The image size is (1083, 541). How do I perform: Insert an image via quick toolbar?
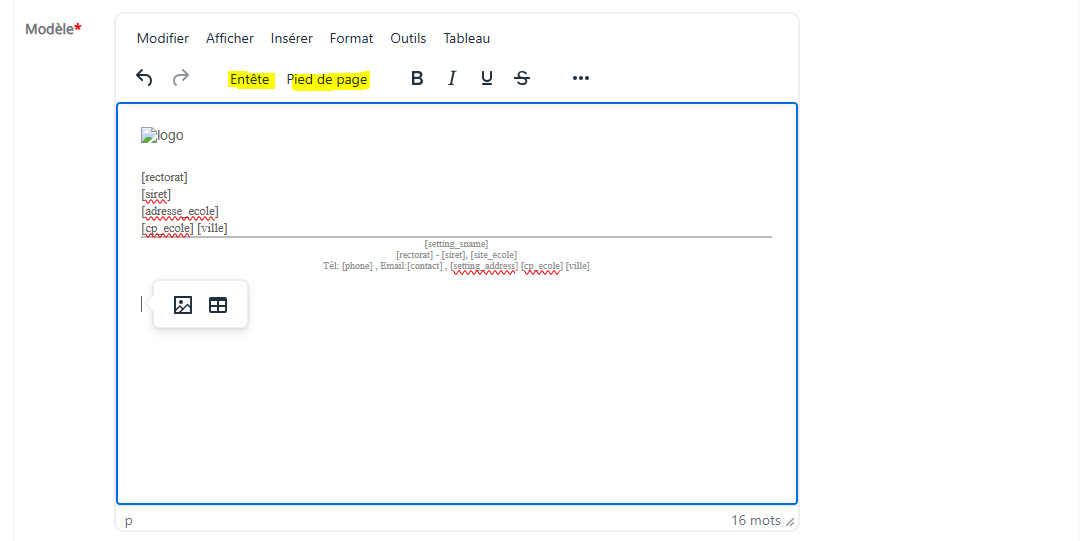pyautogui.click(x=183, y=305)
